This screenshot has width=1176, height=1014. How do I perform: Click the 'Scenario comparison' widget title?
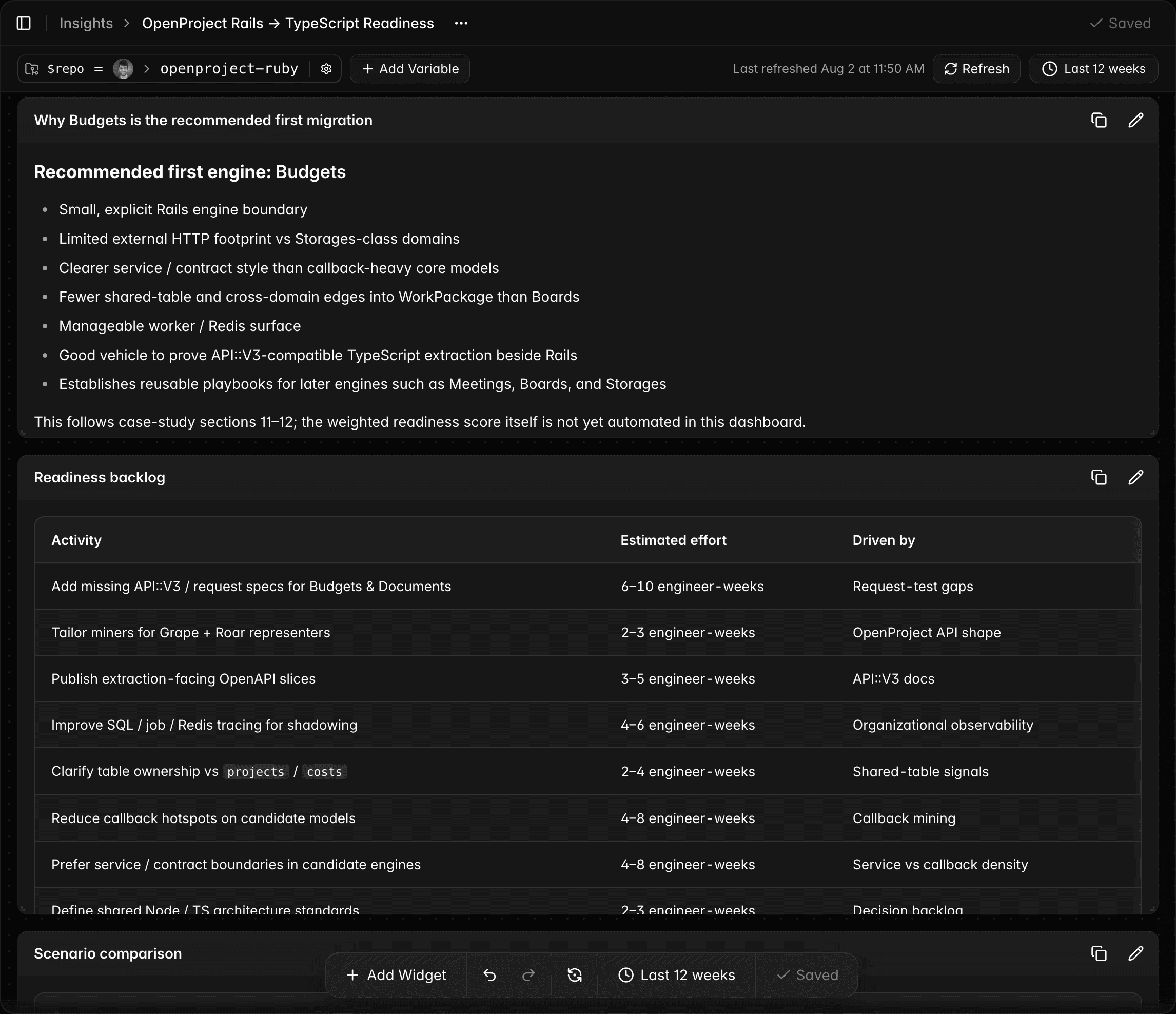[108, 953]
